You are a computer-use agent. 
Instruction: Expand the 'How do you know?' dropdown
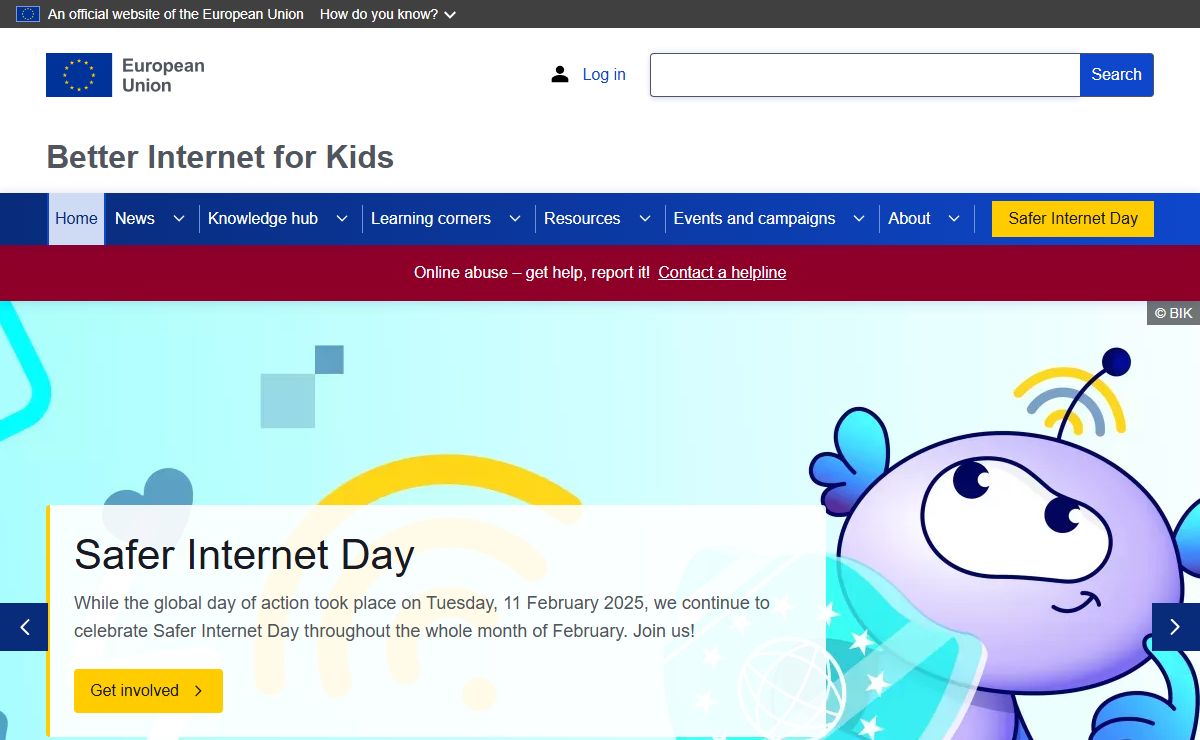coord(388,14)
